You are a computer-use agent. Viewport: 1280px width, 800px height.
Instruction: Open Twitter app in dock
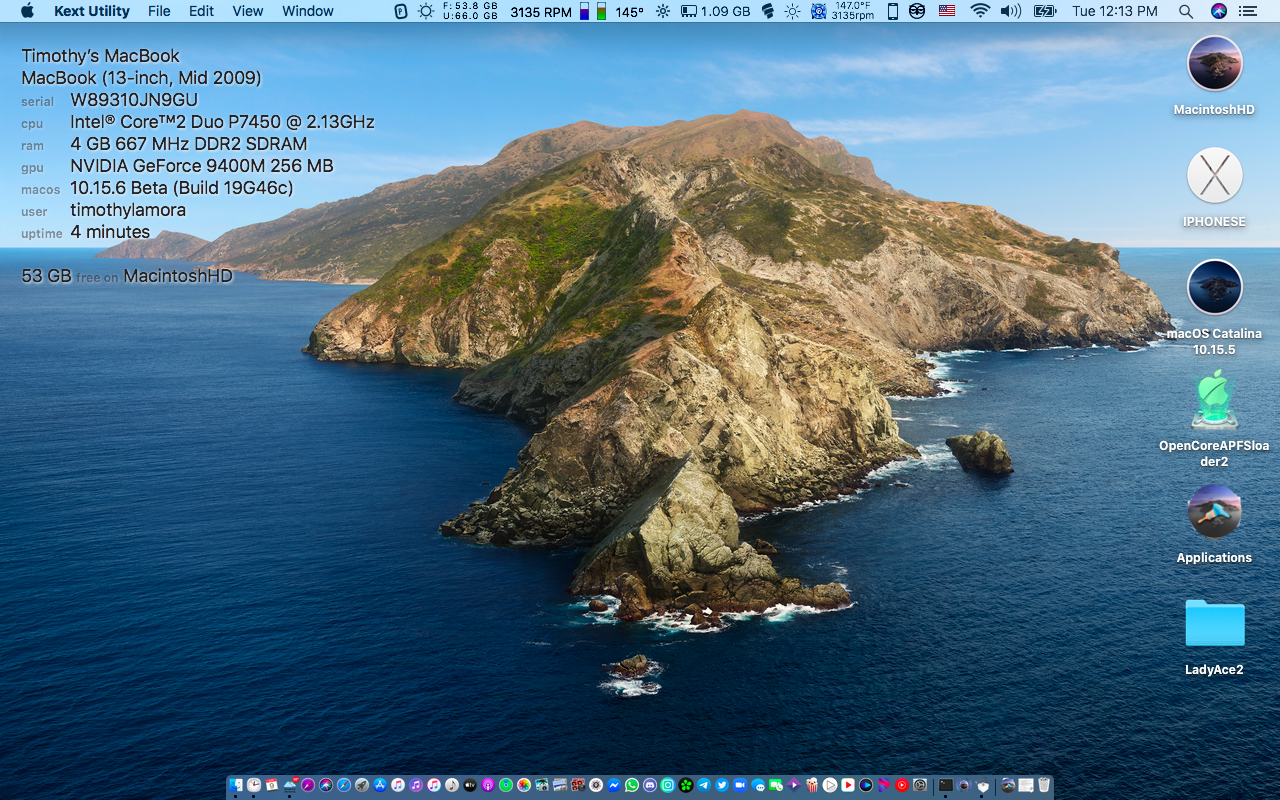(722, 785)
